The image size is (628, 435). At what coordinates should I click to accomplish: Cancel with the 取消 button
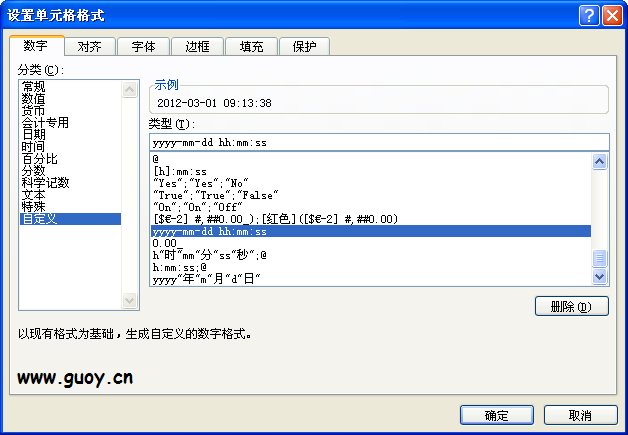pos(580,415)
